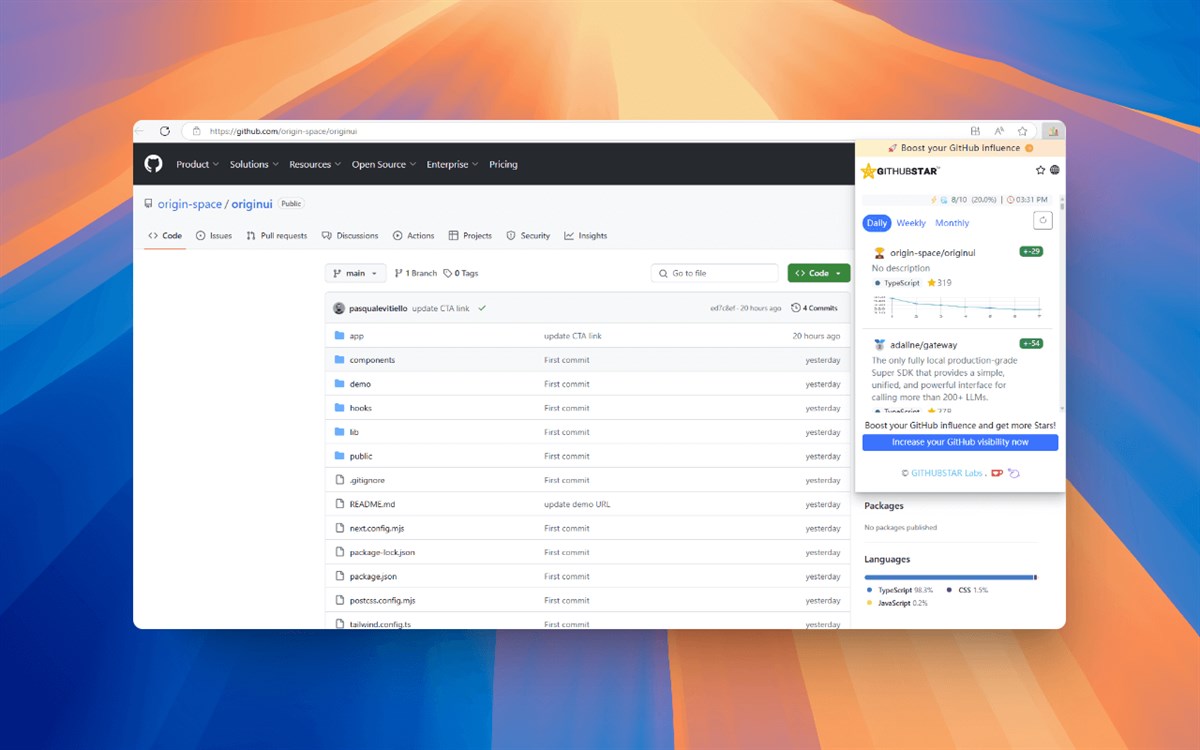Click the medal icon beside adaline/gateway
This screenshot has height=750, width=1200.
(x=880, y=345)
